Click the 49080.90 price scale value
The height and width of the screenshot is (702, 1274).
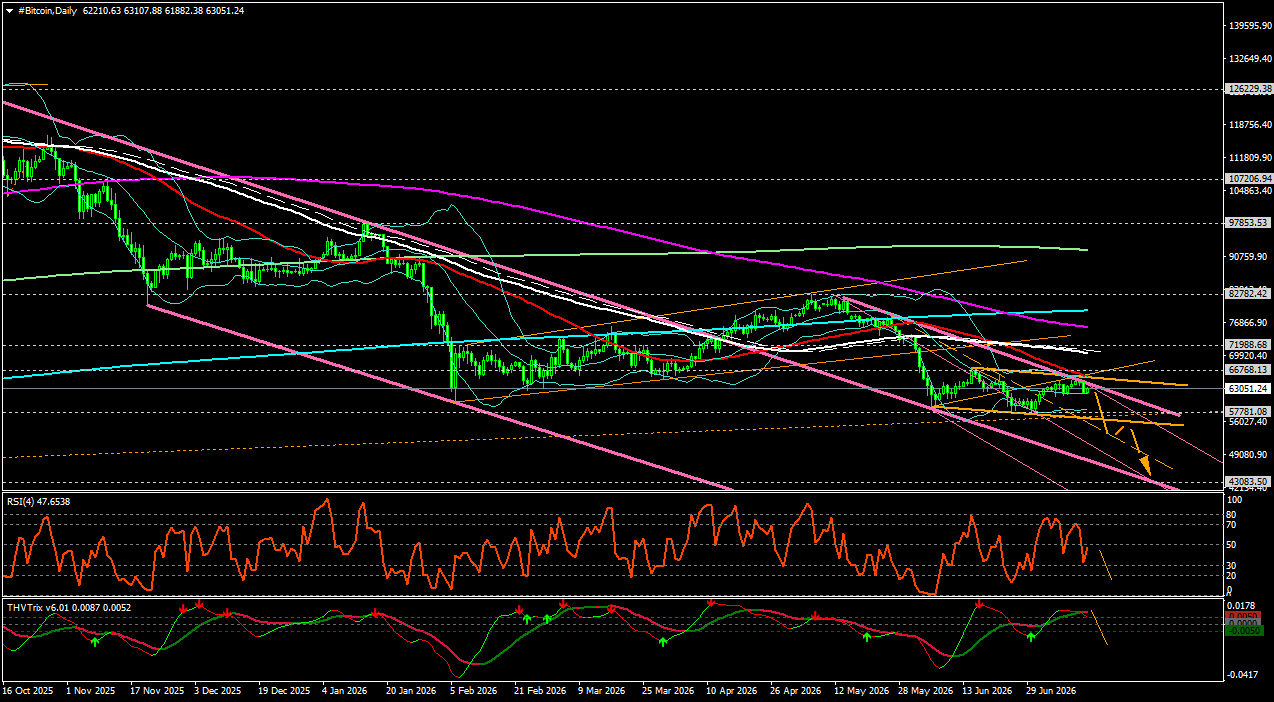[1246, 455]
